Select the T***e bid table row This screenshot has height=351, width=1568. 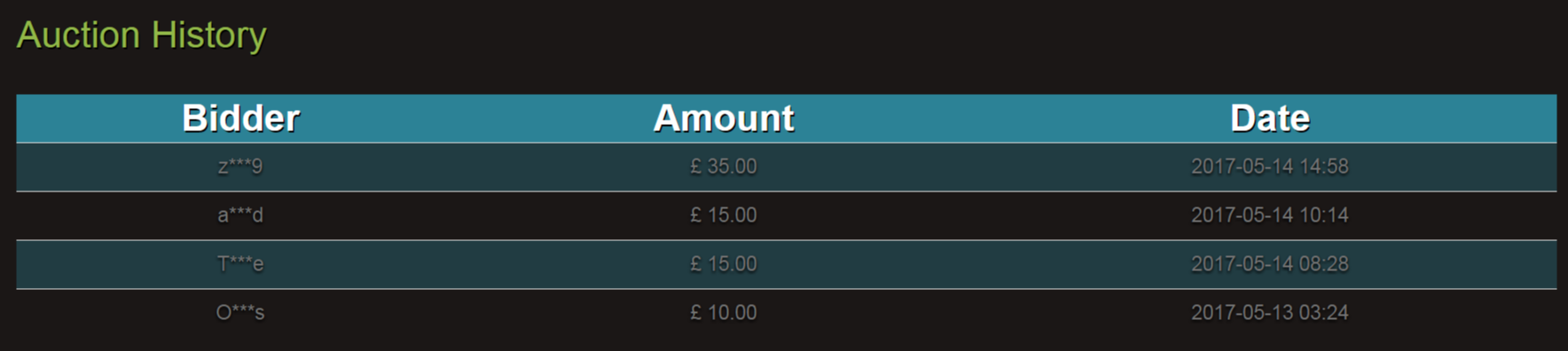[x=786, y=264]
